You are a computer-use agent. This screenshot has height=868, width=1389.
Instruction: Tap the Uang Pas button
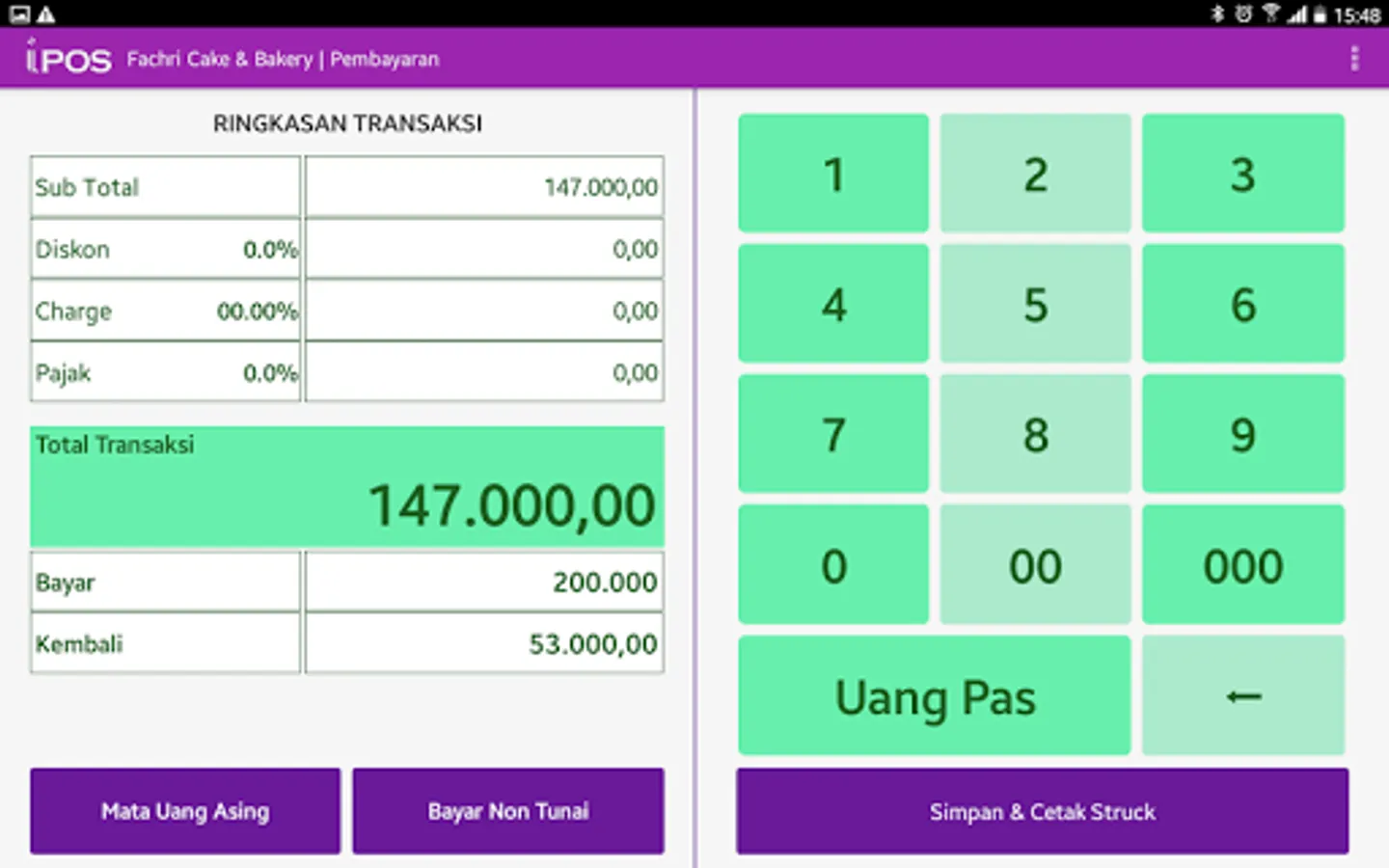[x=934, y=695]
